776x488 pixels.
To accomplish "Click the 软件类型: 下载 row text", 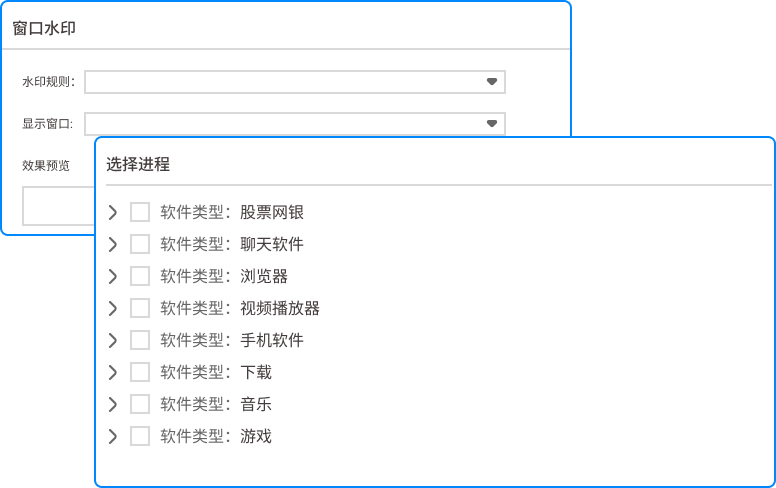I will pyautogui.click(x=216, y=372).
